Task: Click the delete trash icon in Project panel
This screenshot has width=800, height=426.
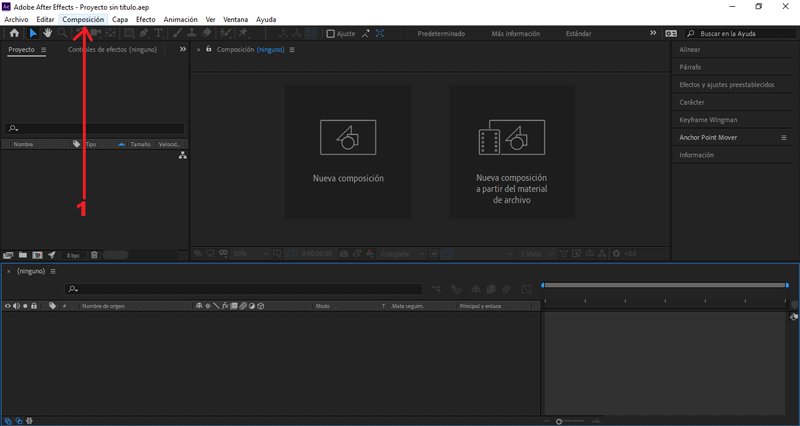Action: [94, 255]
